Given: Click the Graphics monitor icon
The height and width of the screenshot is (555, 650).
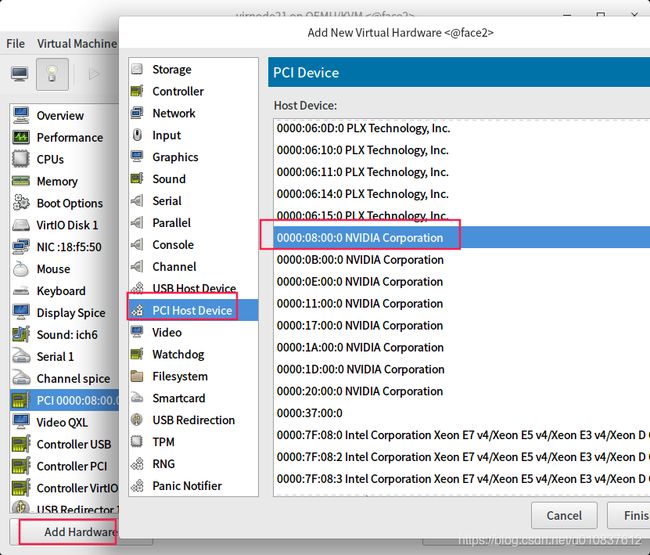Looking at the screenshot, I should pos(137,157).
